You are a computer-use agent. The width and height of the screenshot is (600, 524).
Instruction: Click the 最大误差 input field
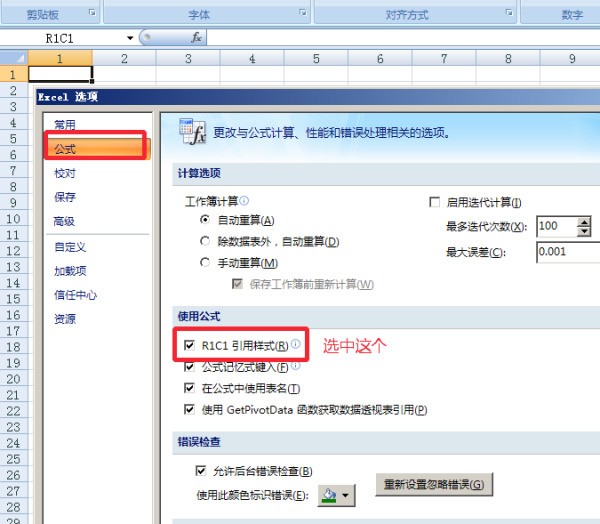[x=568, y=252]
